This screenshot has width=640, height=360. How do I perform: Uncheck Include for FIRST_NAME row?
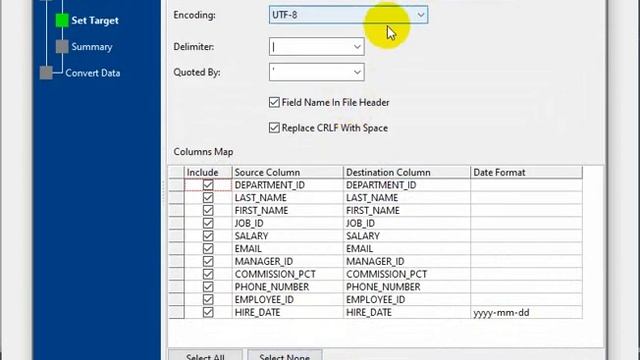coord(208,210)
